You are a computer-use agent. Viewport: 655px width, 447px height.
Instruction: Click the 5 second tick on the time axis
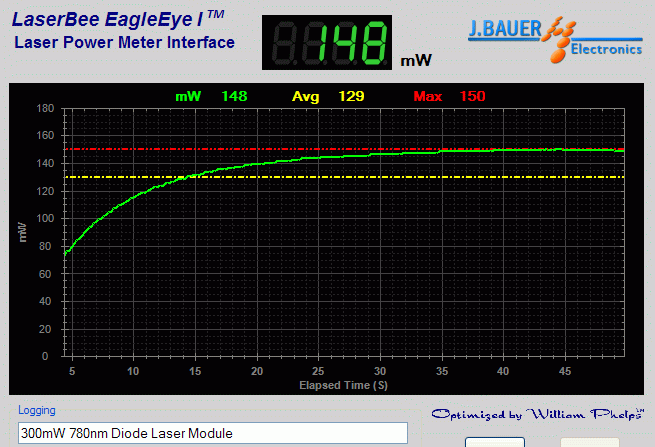point(72,371)
